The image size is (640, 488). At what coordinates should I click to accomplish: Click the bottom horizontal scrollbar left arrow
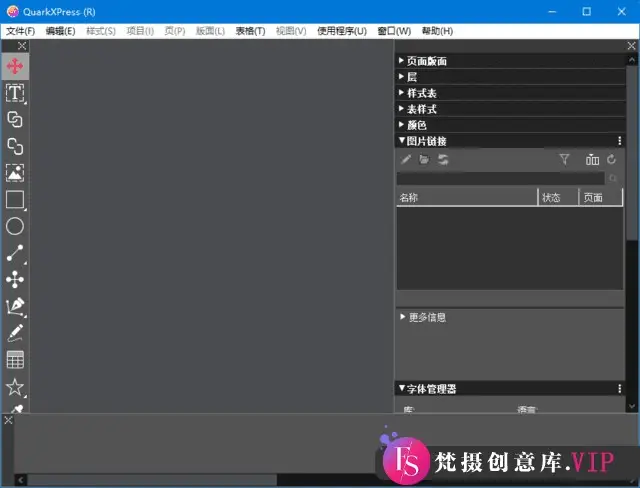click(x=21, y=480)
